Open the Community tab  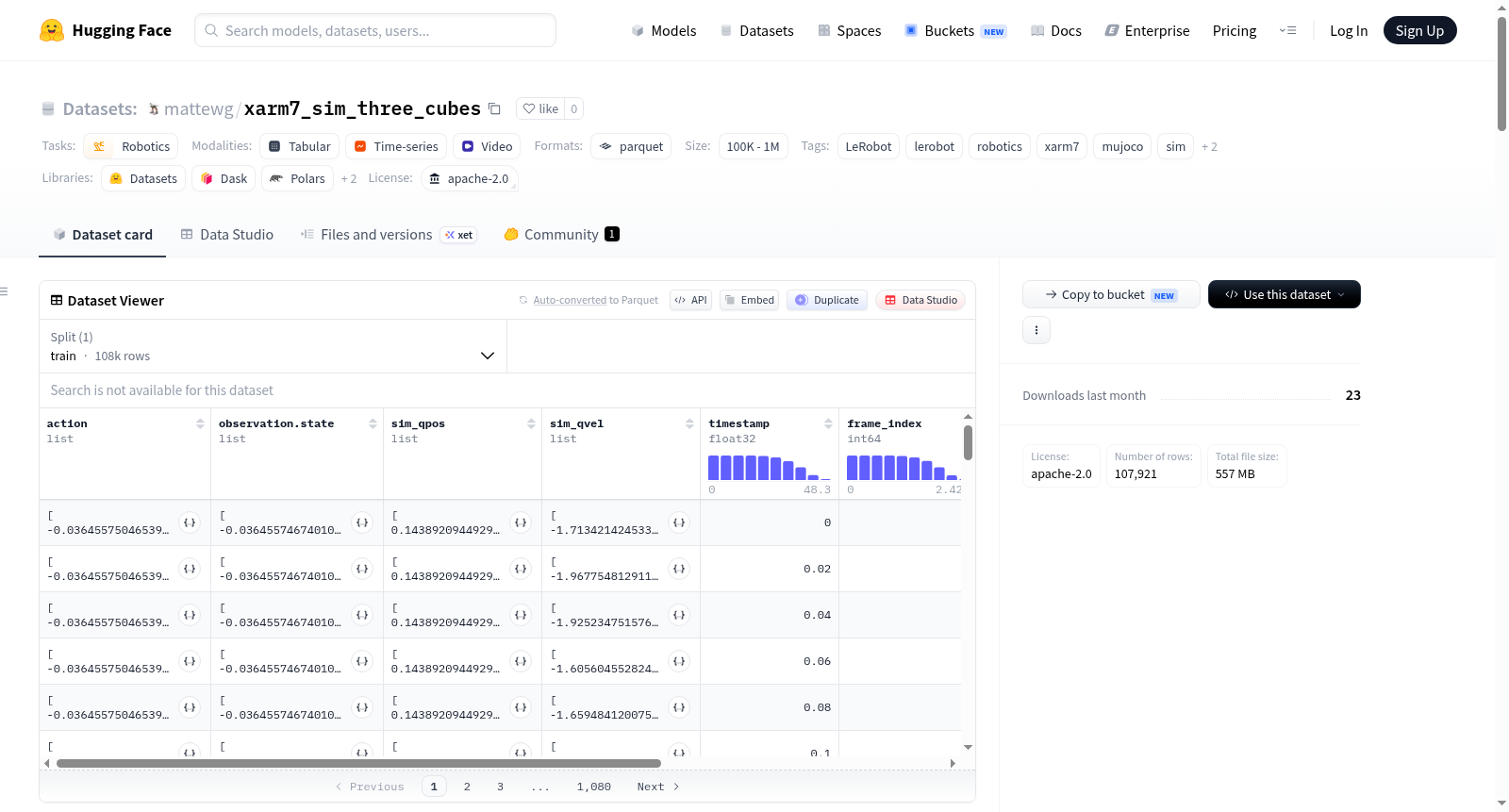click(561, 235)
